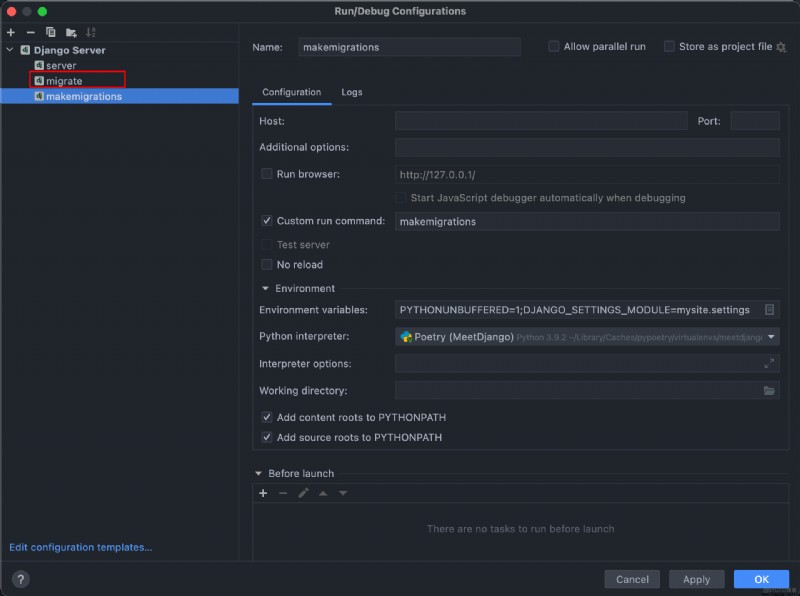Remove Before launch task

pyautogui.click(x=283, y=493)
